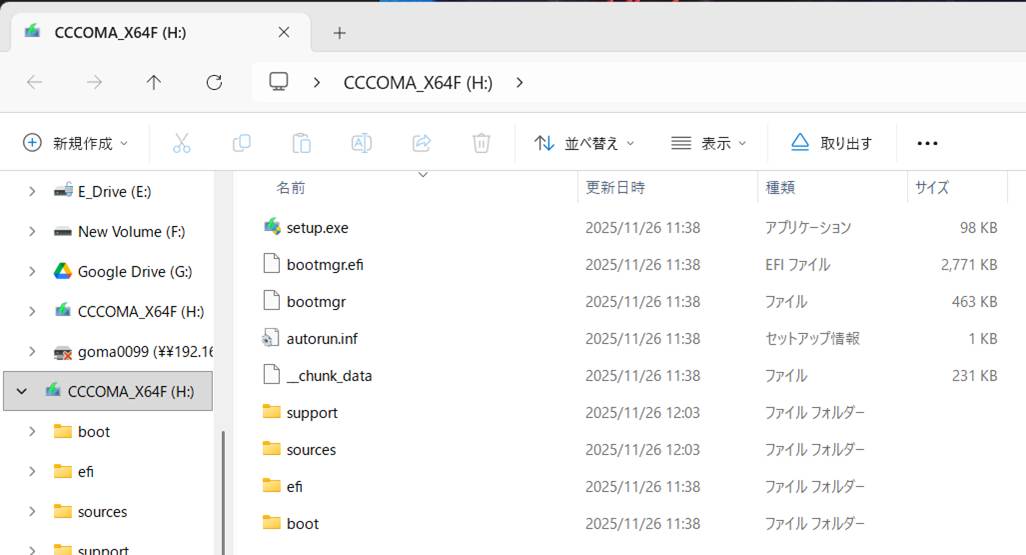Image resolution: width=1026 pixels, height=555 pixels.
Task: Sort by 更新日時 column header
Action: [615, 187]
